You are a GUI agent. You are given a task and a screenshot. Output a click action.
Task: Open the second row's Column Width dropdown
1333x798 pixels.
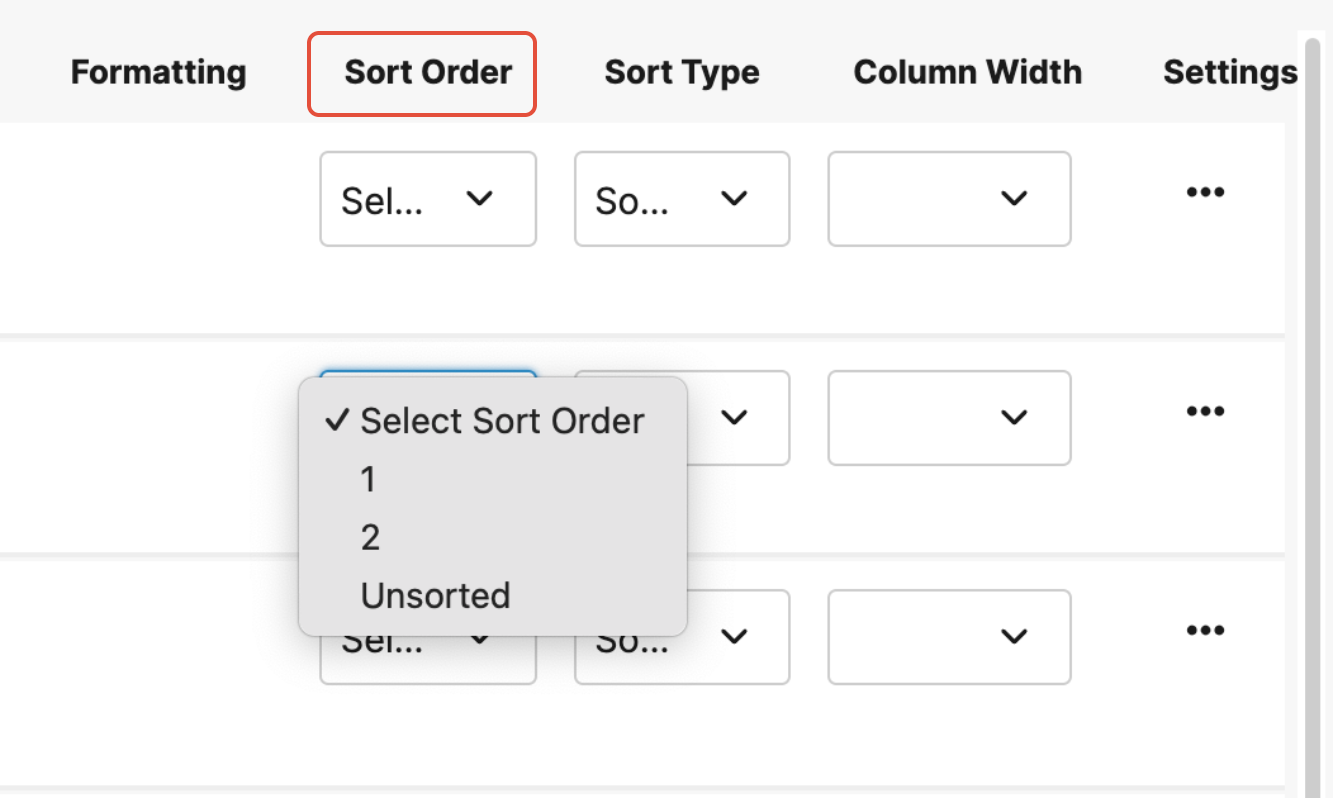(x=949, y=418)
